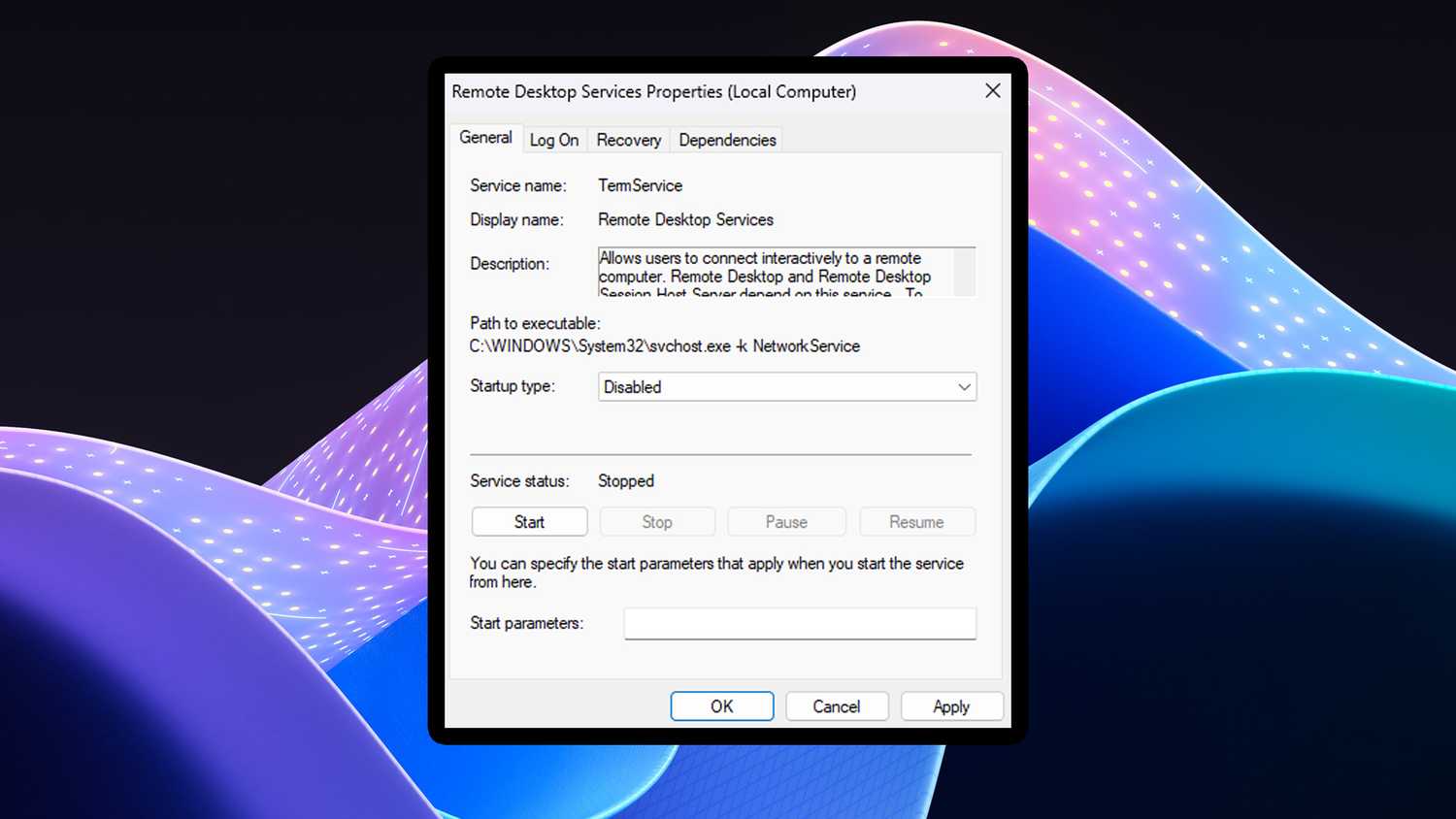Click the disabled Stop button
The image size is (1456, 819).
tap(657, 521)
